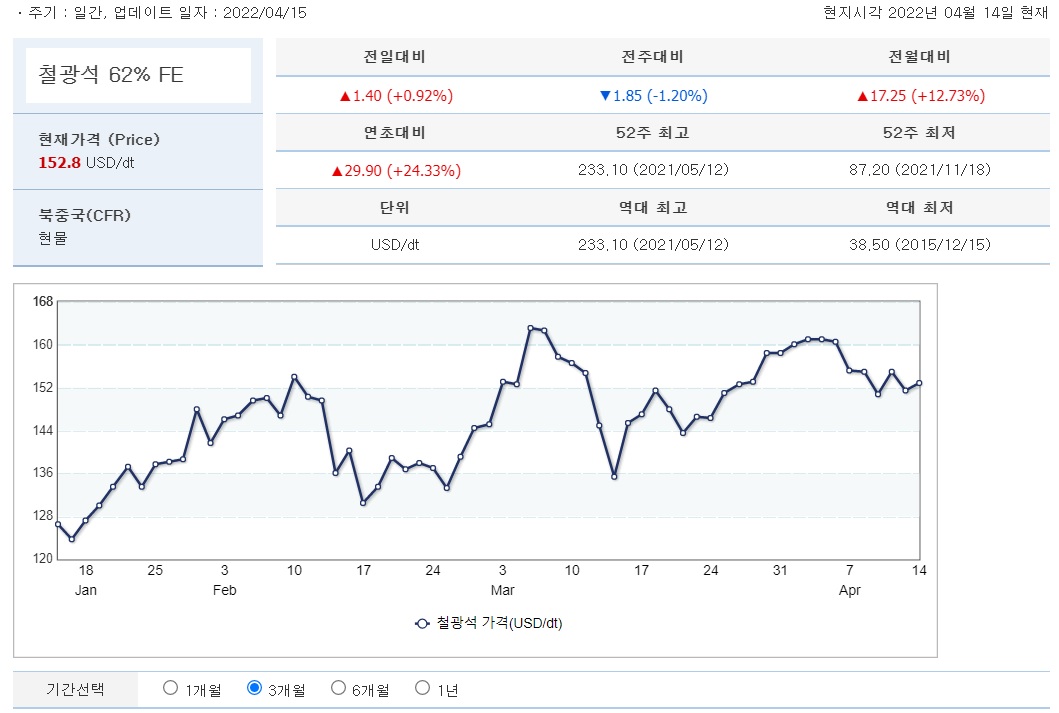Click the 현재가격 (Price) label

click(99, 140)
